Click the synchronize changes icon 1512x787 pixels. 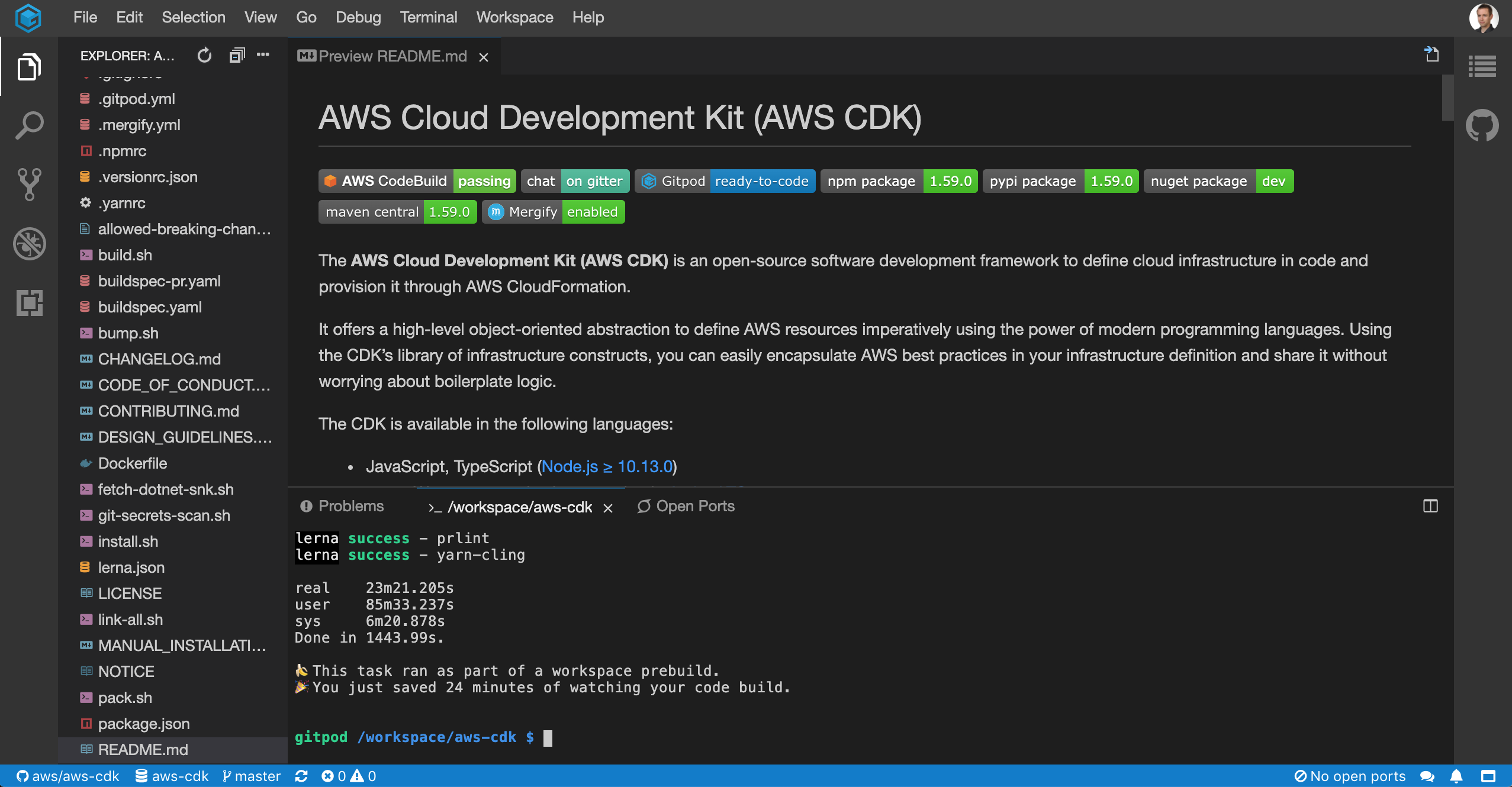tap(301, 776)
